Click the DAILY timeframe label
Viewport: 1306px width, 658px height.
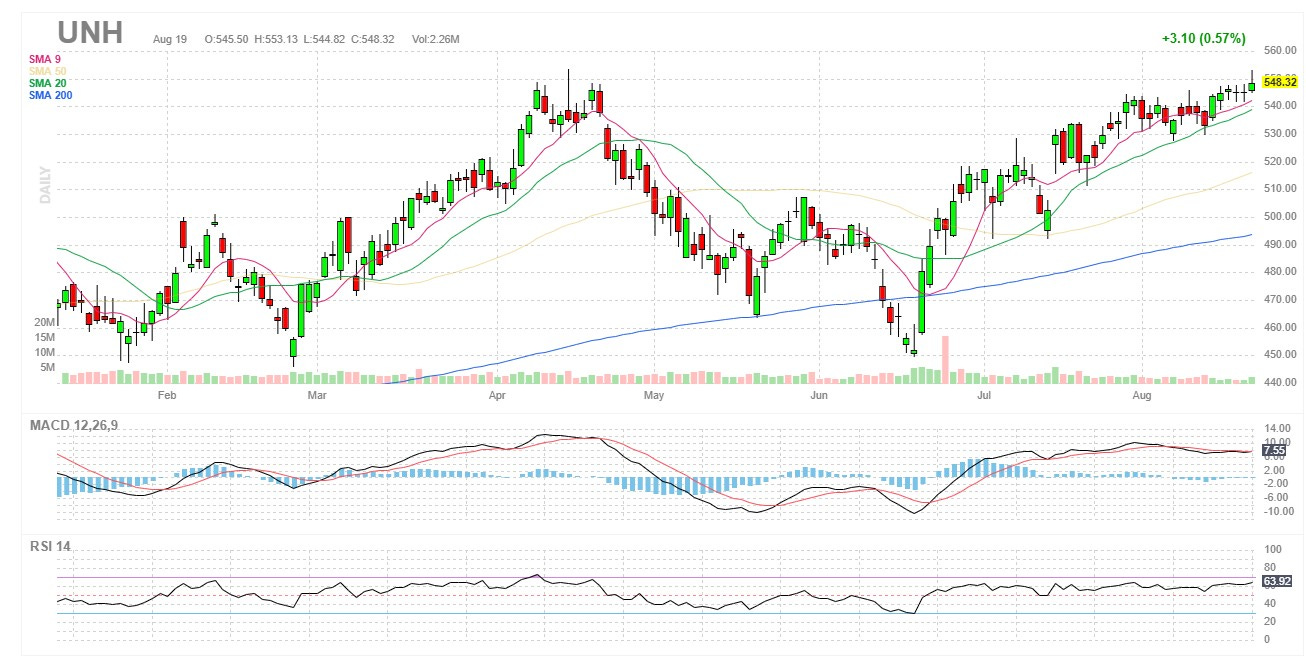point(45,184)
